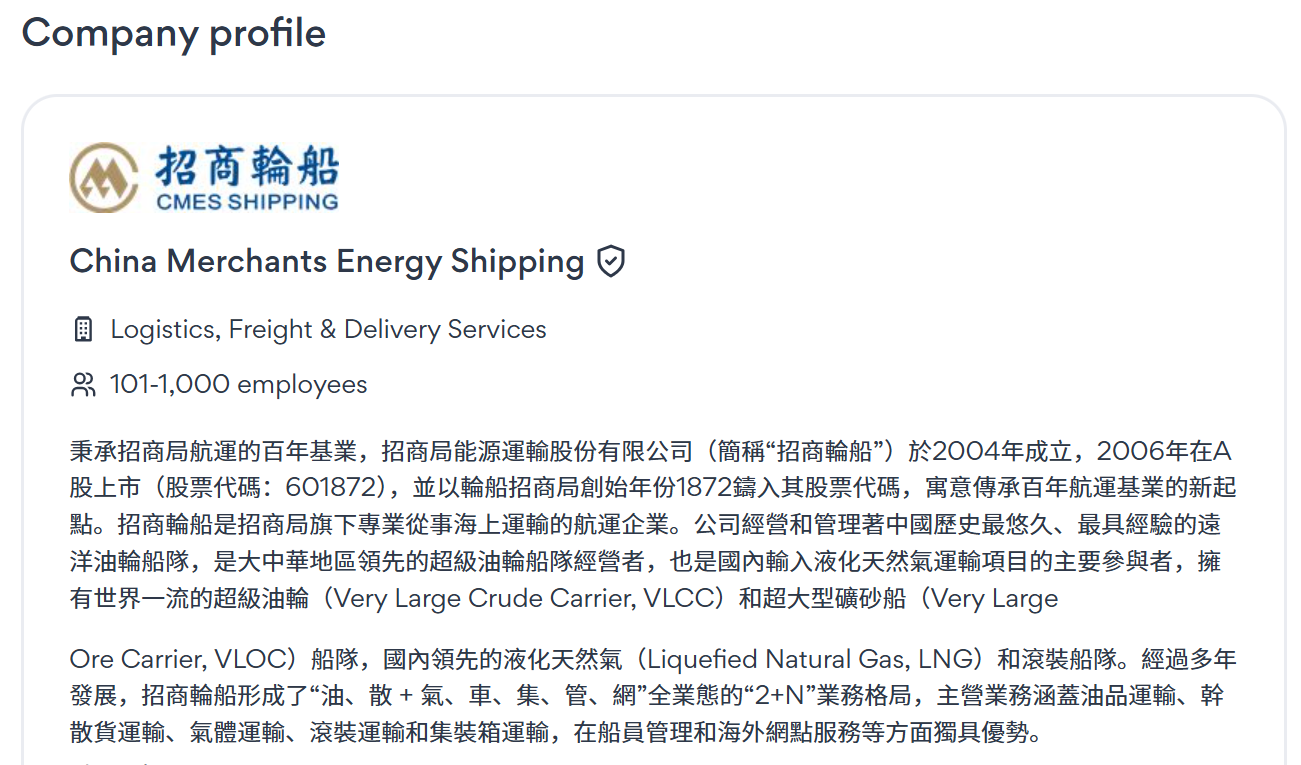Click the verified shield badge icon
This screenshot has height=765, width=1301.
[611, 262]
